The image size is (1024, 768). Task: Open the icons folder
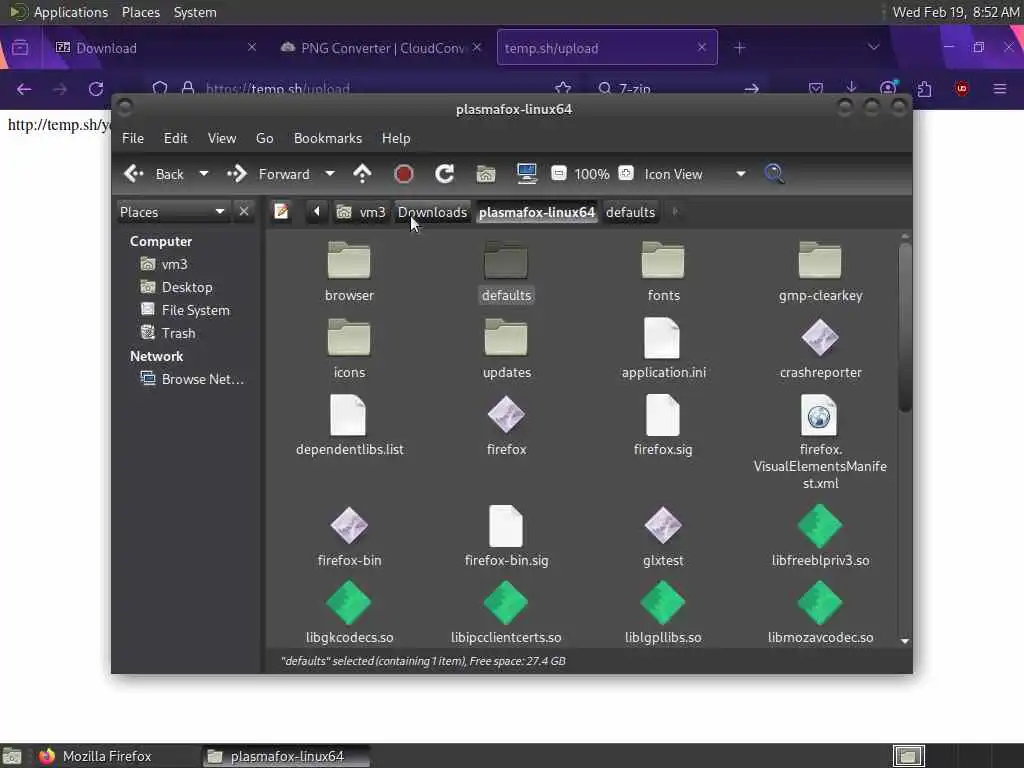(349, 349)
